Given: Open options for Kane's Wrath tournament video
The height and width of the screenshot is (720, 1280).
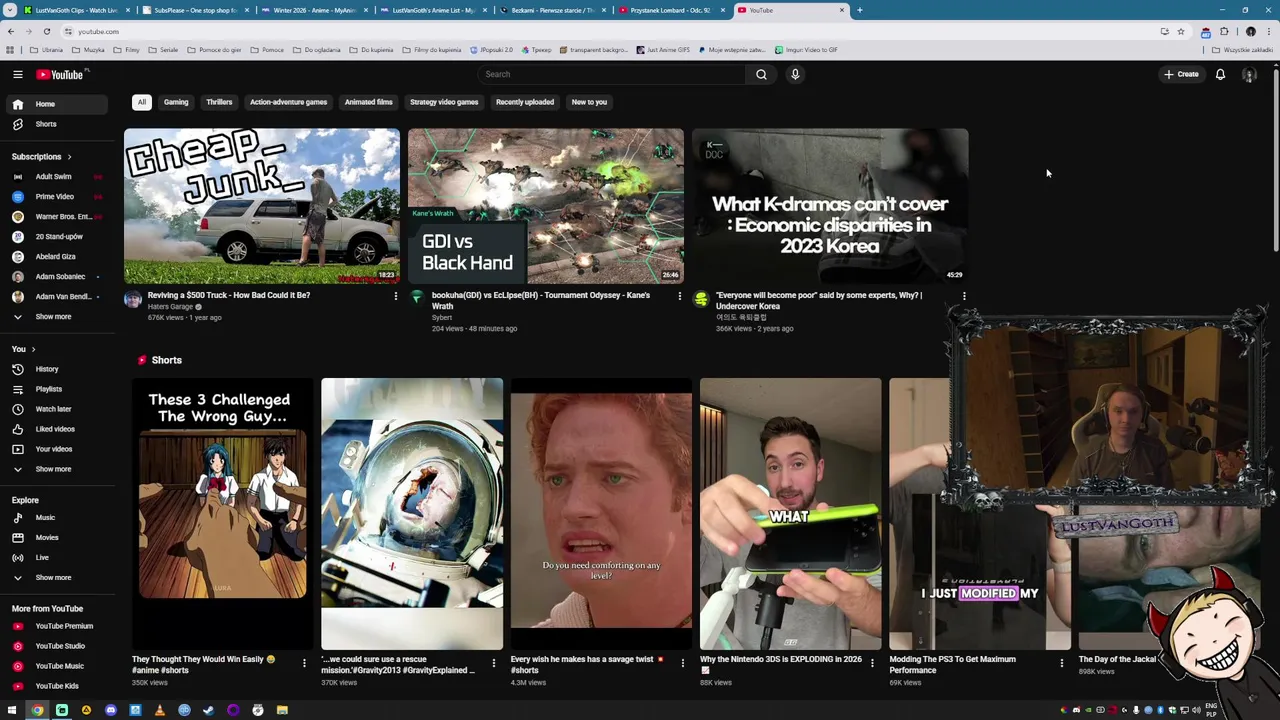Looking at the screenshot, I should click(x=679, y=296).
